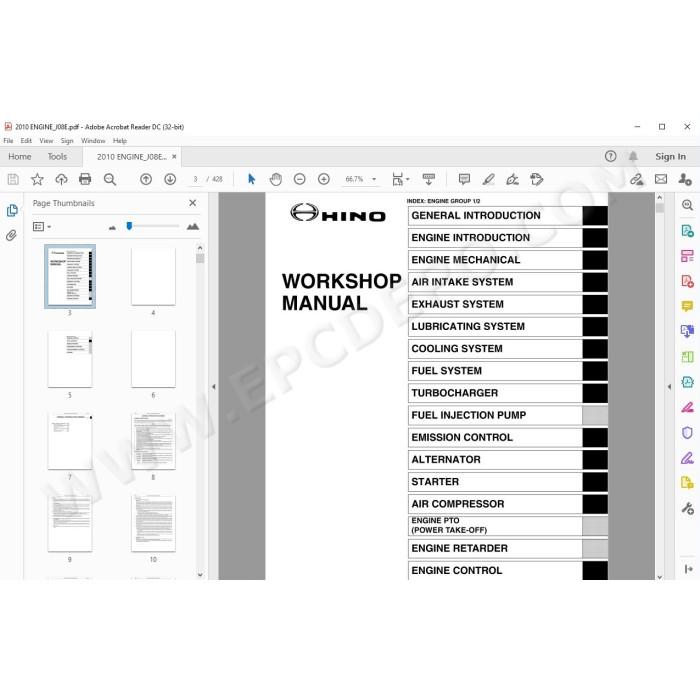Open zoom level dropdown arrow
Image resolution: width=700 pixels, height=700 pixels.
[x=374, y=179]
